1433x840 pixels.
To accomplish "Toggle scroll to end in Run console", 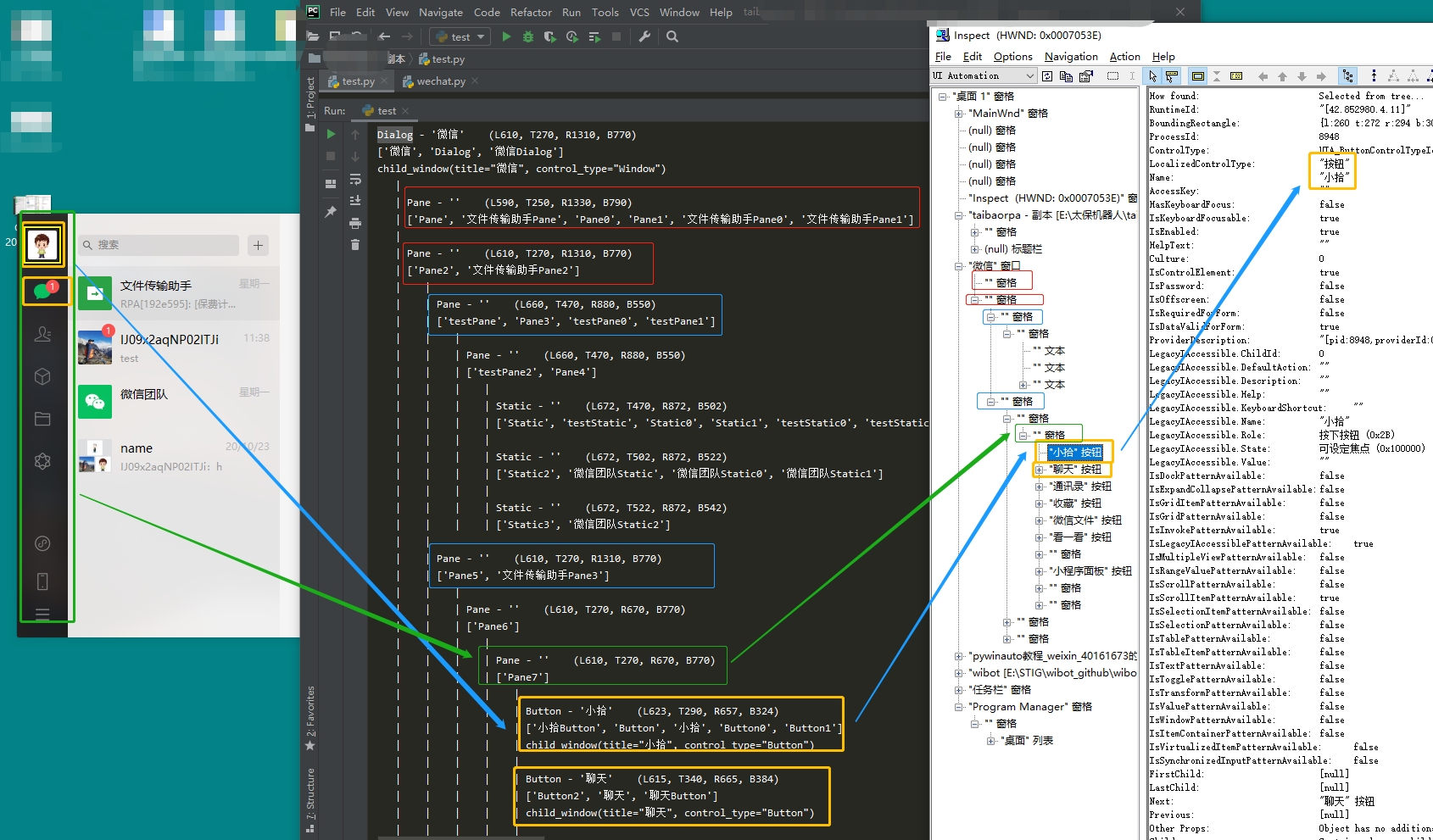I will [x=355, y=201].
